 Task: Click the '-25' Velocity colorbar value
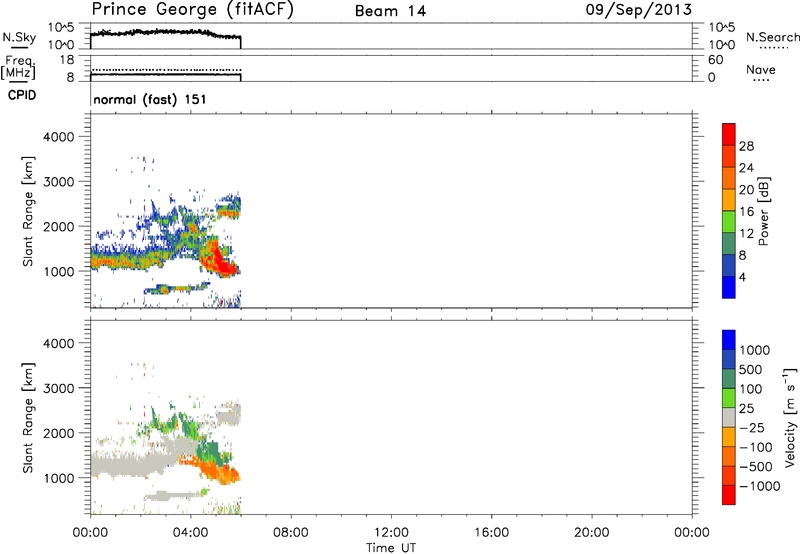coord(753,427)
